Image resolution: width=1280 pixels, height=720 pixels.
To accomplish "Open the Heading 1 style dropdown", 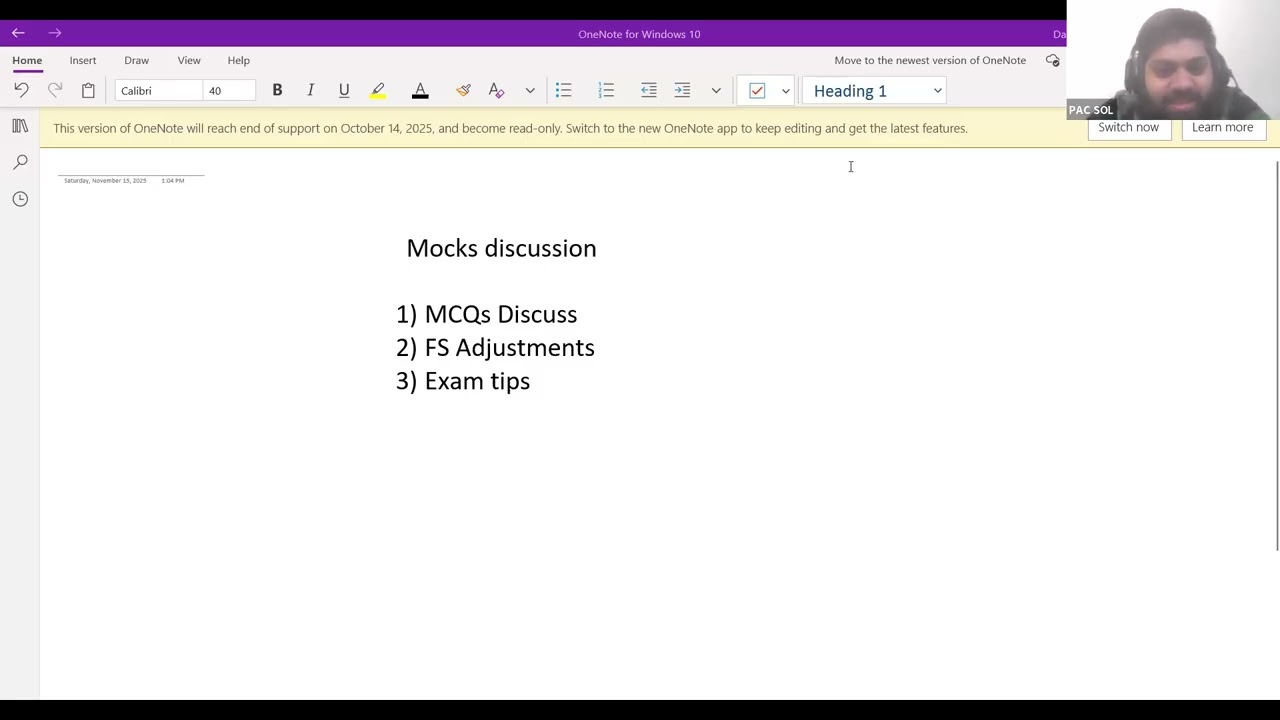I will (x=876, y=91).
